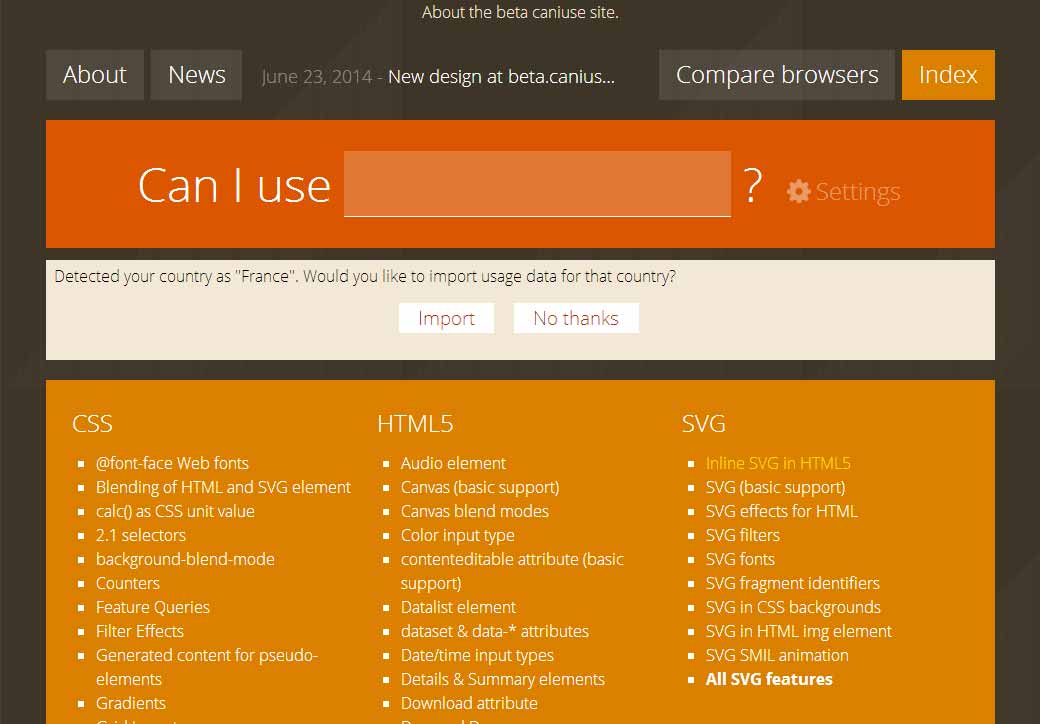Viewport: 1040px width, 724px height.
Task: Open @font-face Web fonts feature
Action: (172, 463)
